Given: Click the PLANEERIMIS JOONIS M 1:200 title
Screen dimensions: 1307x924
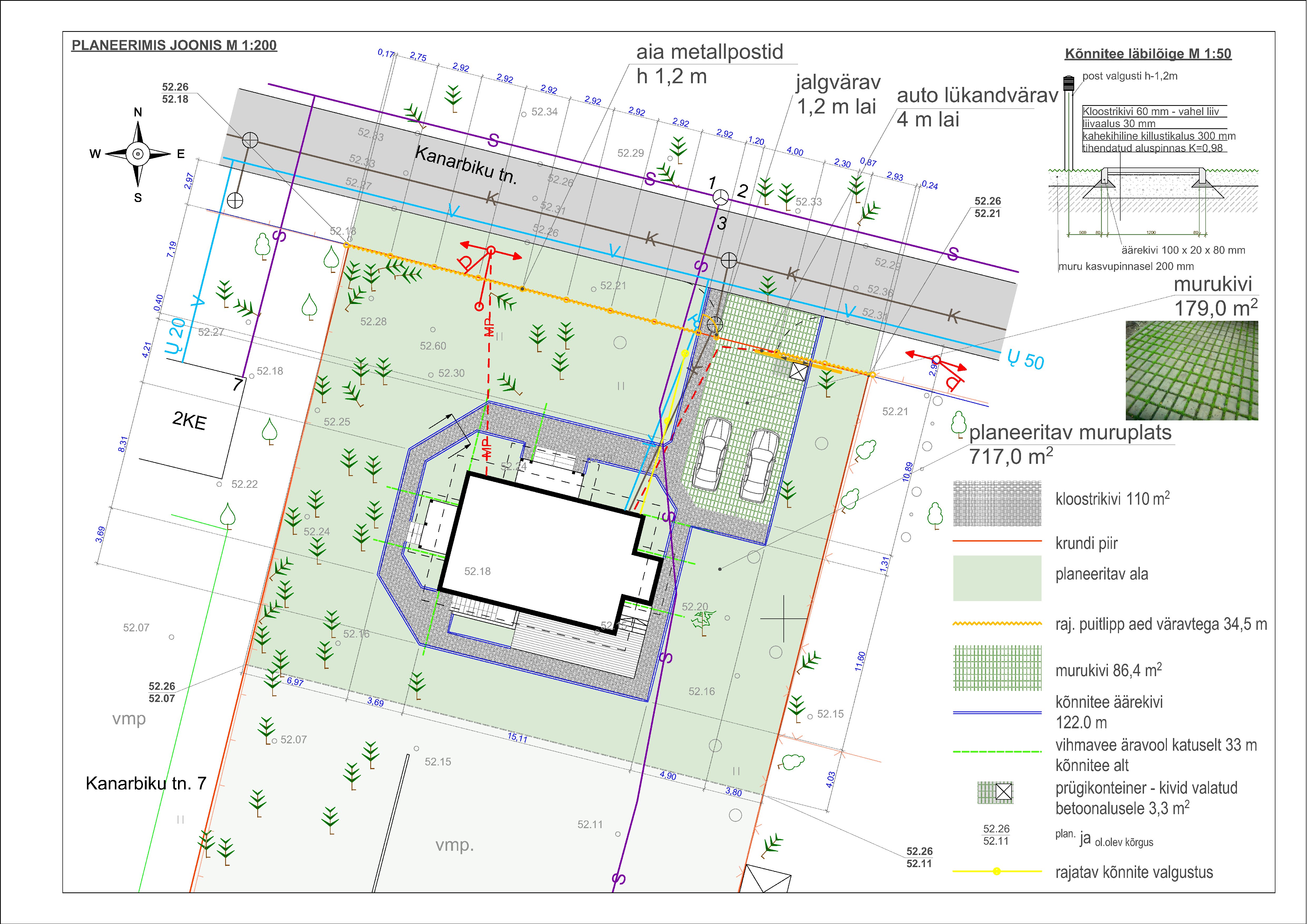Looking at the screenshot, I should point(174,46).
